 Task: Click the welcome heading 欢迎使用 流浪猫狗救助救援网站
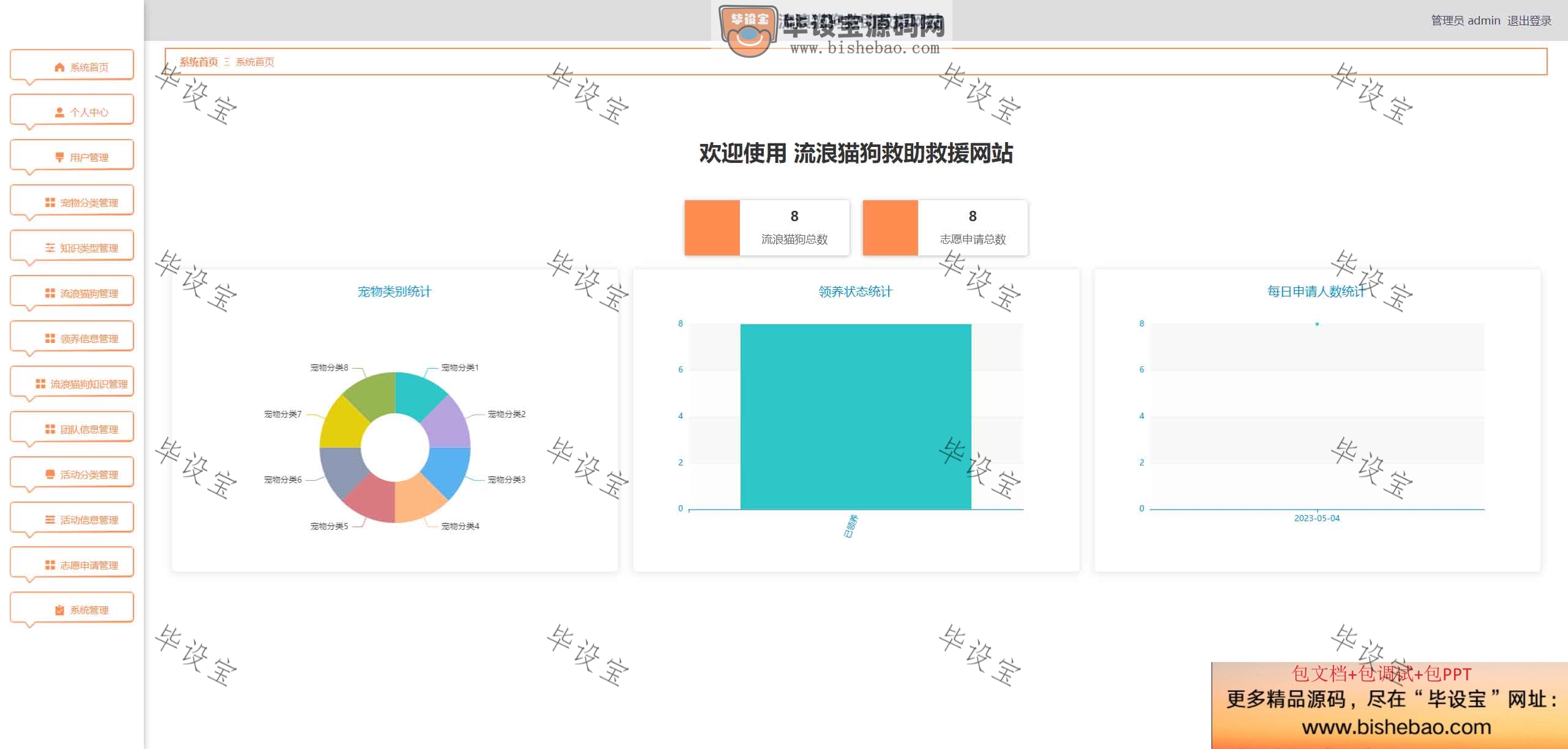pos(856,153)
